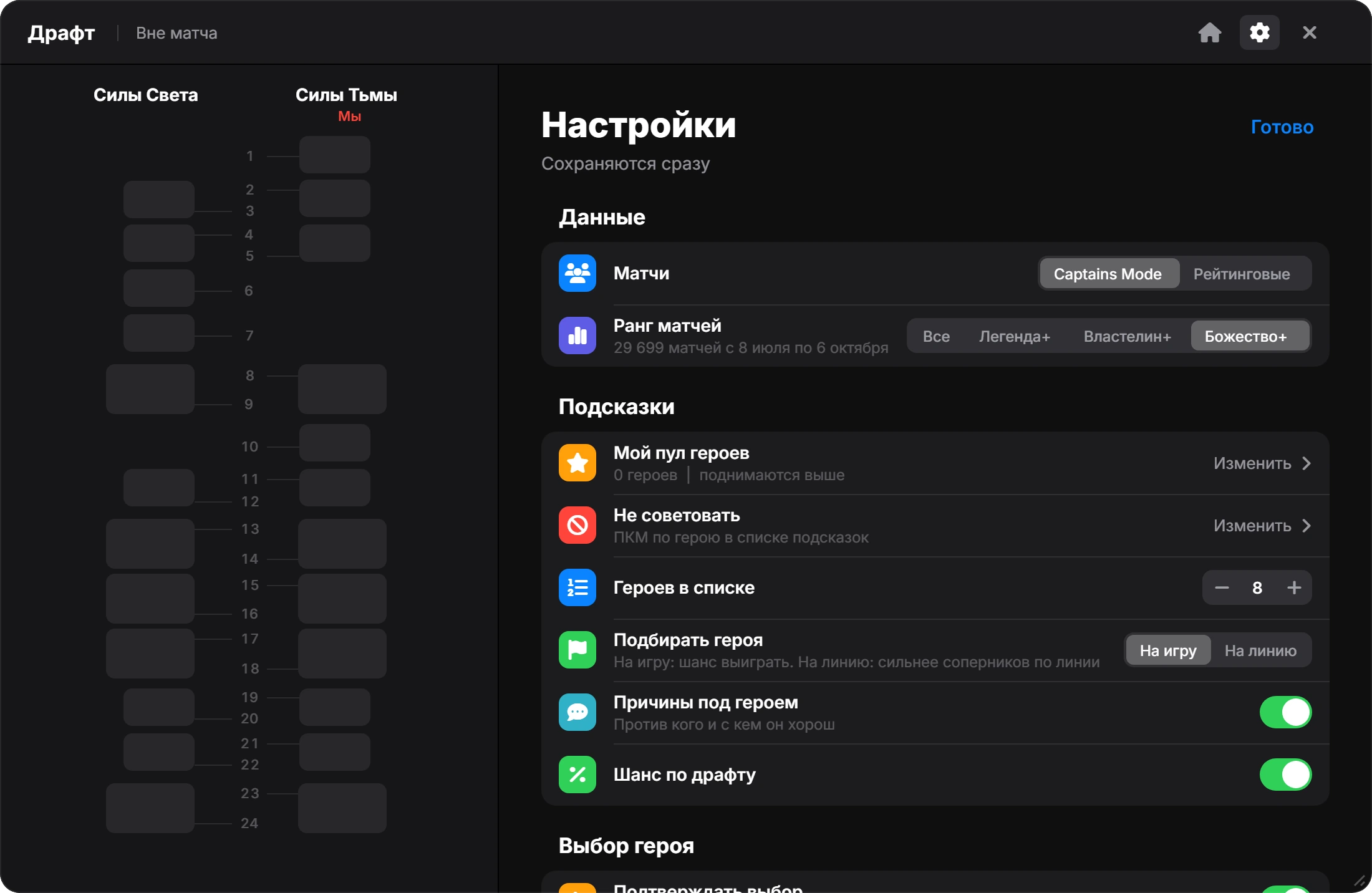Click the speech bubble Причины под героем icon

click(577, 712)
